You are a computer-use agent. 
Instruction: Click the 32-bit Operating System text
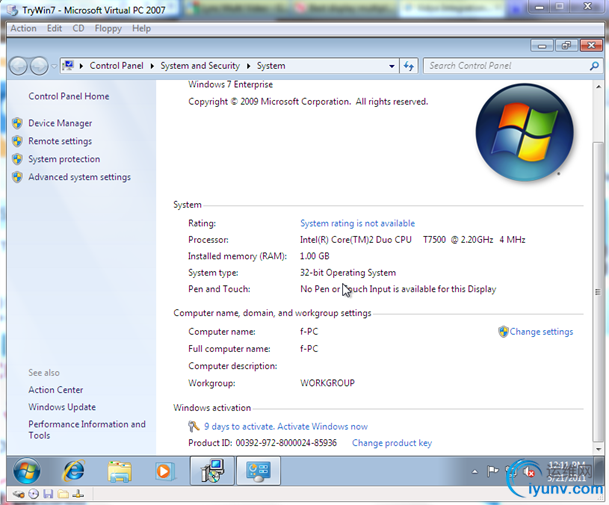pyautogui.click(x=348, y=273)
